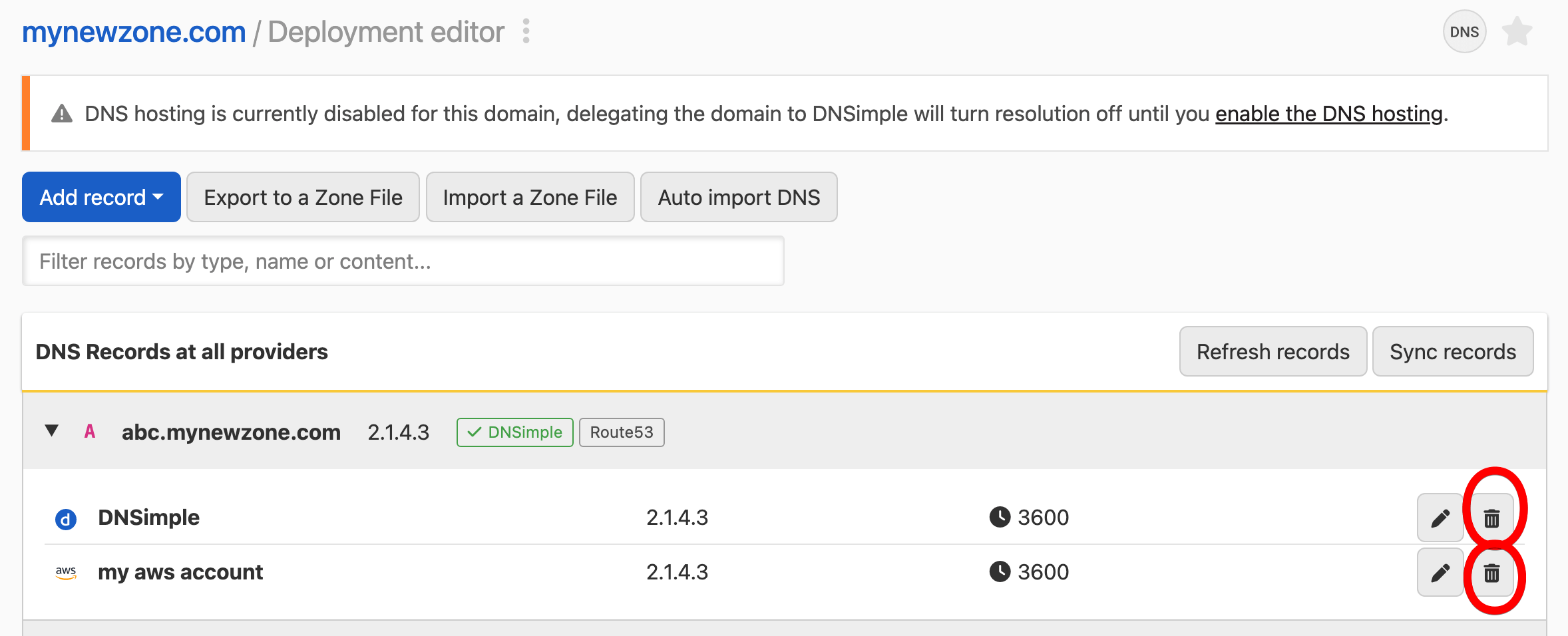Edit the my aws account record
This screenshot has width=1568, height=636.
point(1440,572)
